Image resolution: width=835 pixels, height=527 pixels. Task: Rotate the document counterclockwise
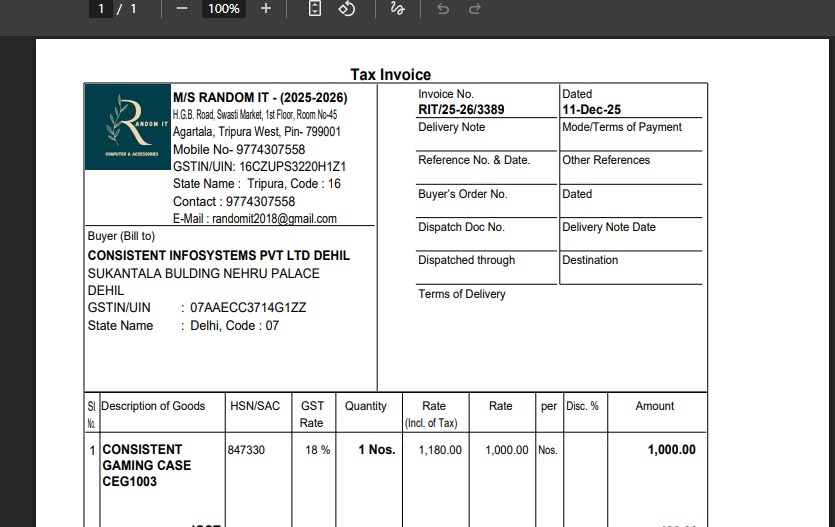[x=346, y=9]
